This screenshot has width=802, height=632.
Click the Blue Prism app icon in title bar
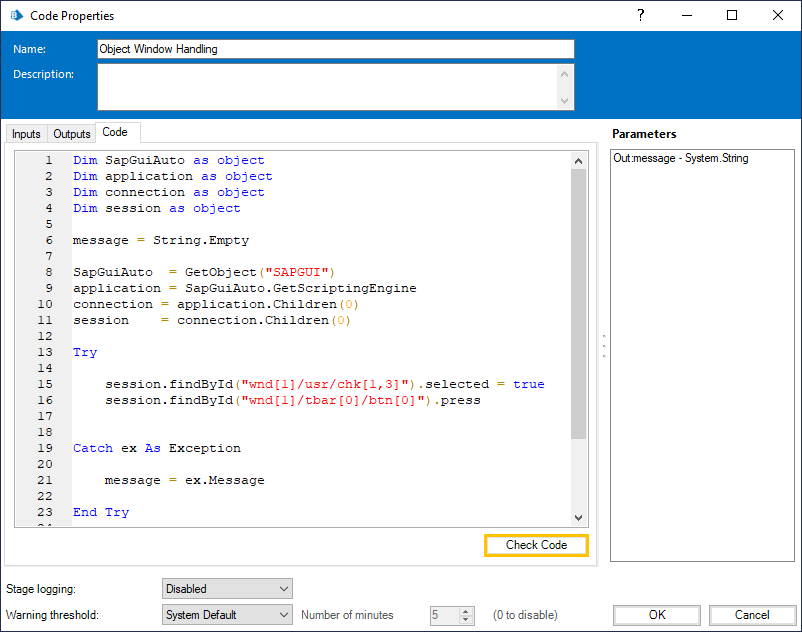click(x=17, y=15)
